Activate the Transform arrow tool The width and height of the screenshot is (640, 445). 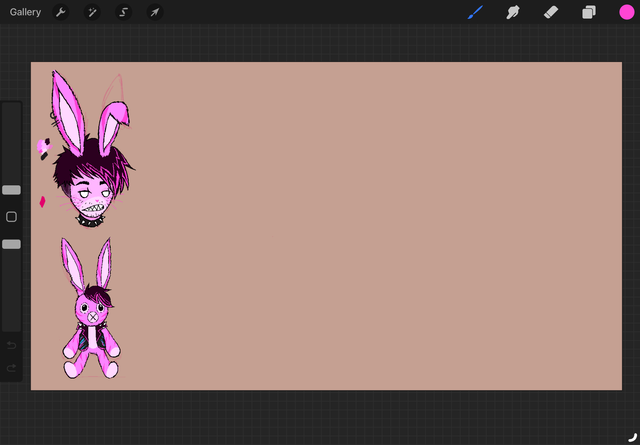pyautogui.click(x=155, y=12)
